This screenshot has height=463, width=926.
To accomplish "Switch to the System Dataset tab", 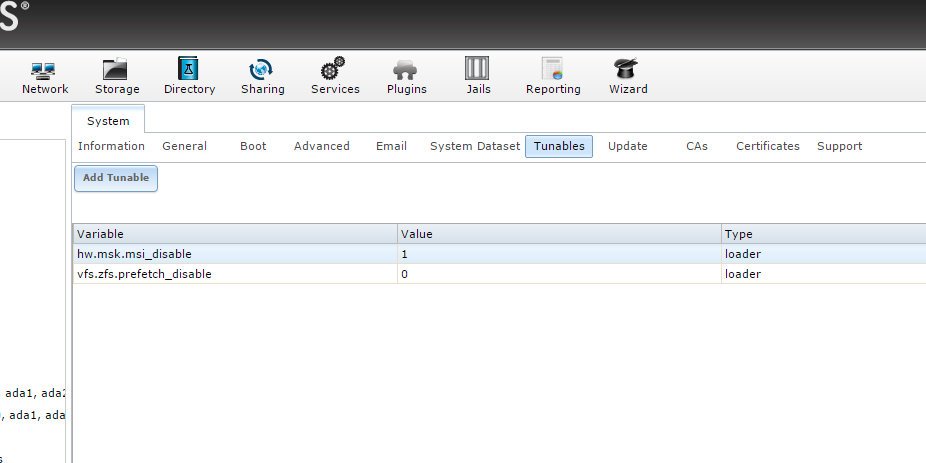I will tap(475, 146).
